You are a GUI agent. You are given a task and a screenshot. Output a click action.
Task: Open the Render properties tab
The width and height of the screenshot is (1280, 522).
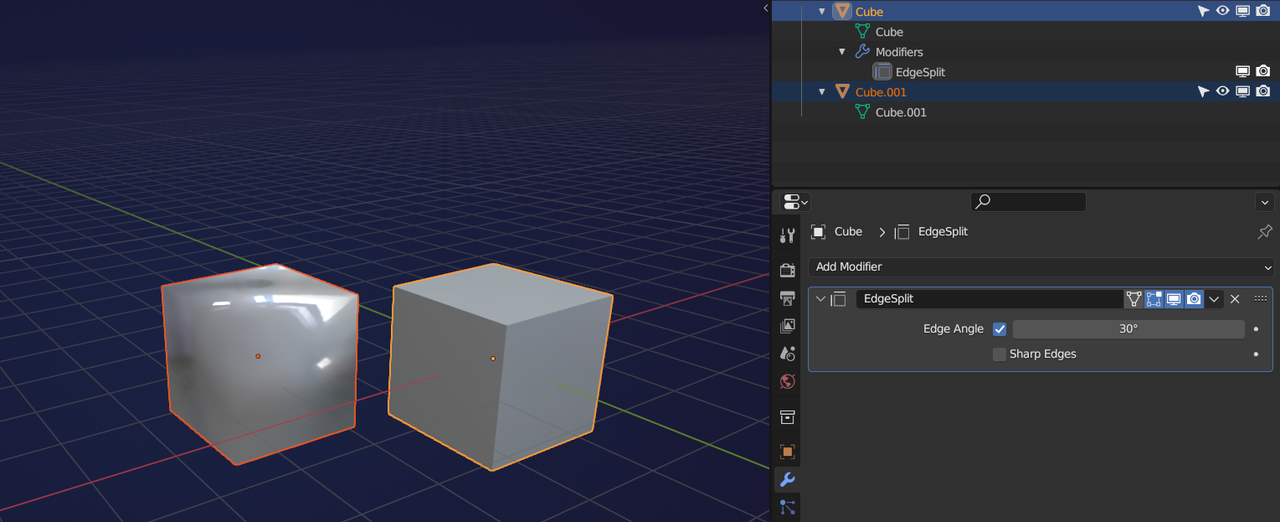787,270
